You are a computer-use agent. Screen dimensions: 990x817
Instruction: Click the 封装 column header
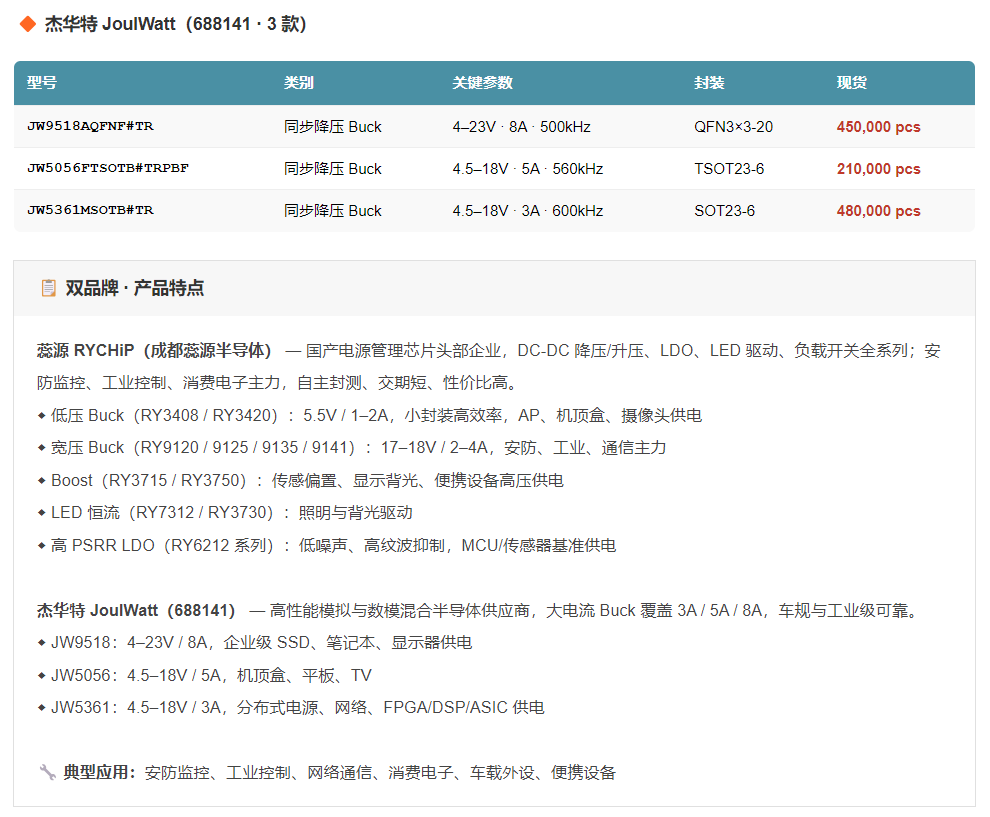pos(709,83)
